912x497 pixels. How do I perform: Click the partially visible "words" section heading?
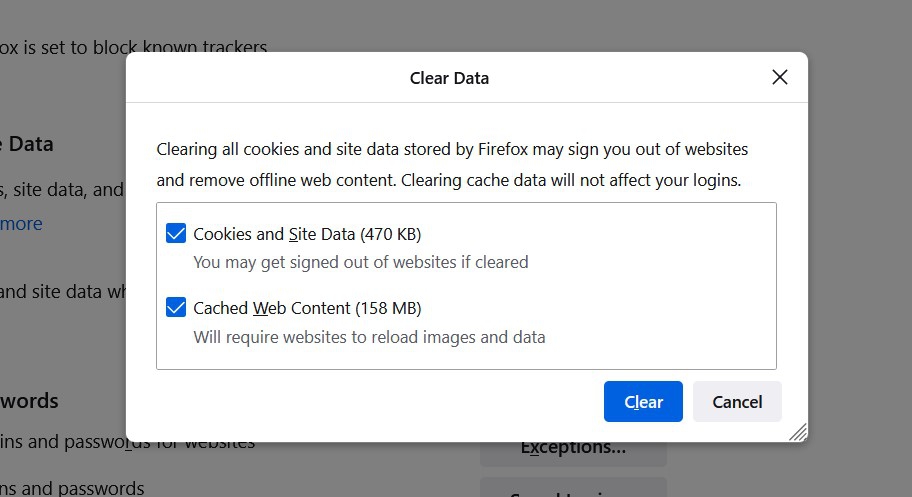click(x=29, y=401)
